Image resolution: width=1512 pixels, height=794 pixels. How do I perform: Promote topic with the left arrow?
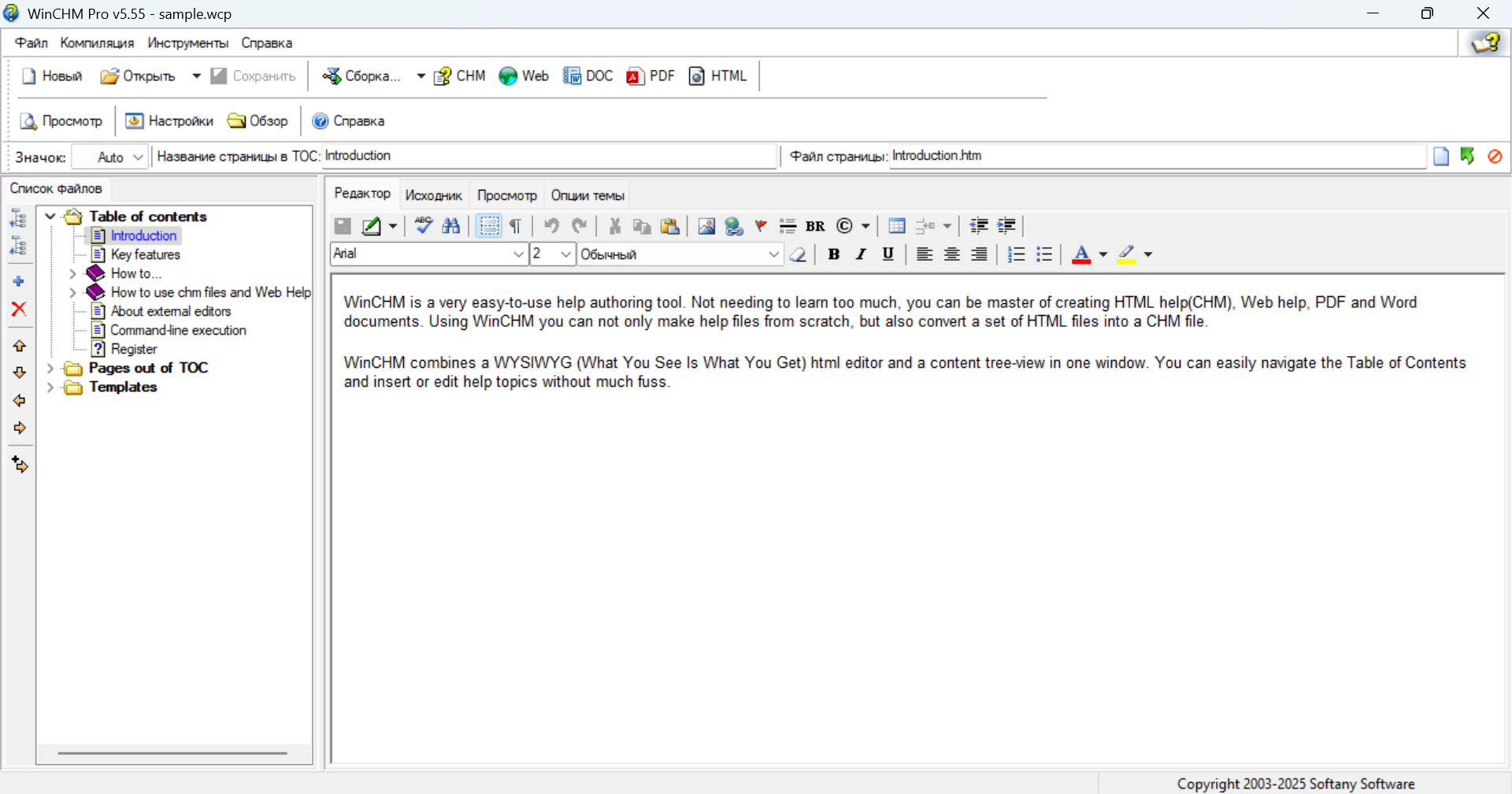coord(20,401)
